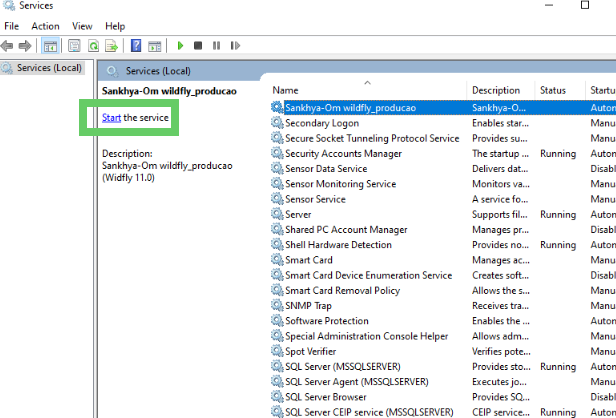The height and width of the screenshot is (418, 616).
Task: Click the Pause Service toolbar icon
Action: pyautogui.click(x=216, y=46)
